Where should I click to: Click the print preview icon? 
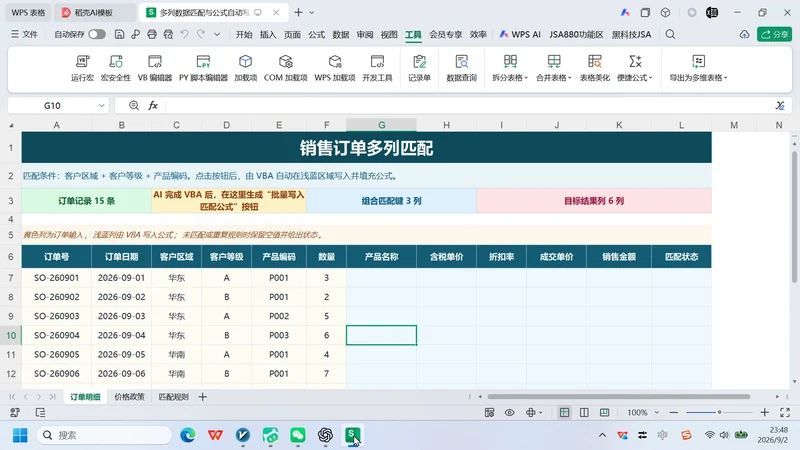(168, 34)
